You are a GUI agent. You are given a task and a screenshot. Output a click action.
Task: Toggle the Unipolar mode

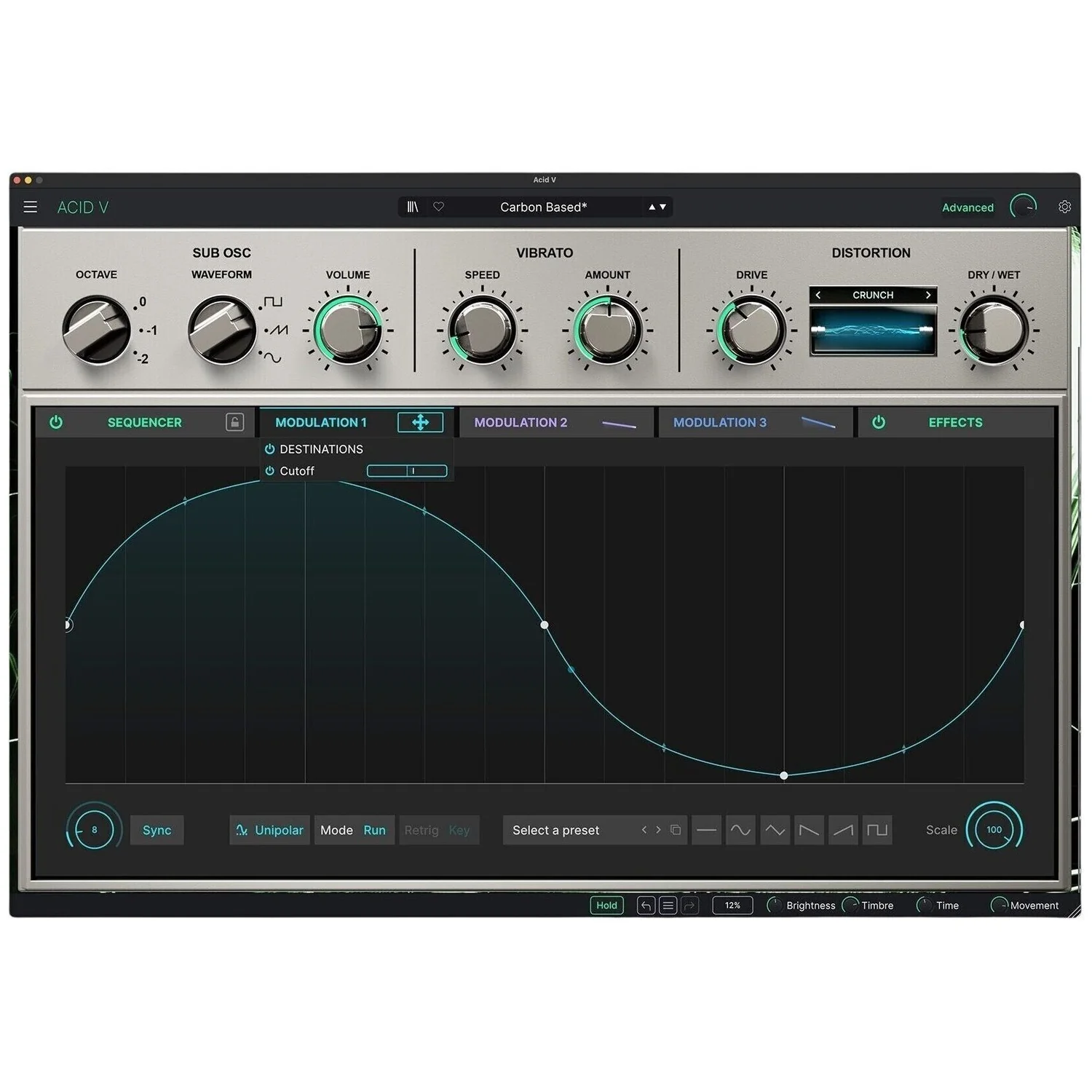[x=270, y=830]
